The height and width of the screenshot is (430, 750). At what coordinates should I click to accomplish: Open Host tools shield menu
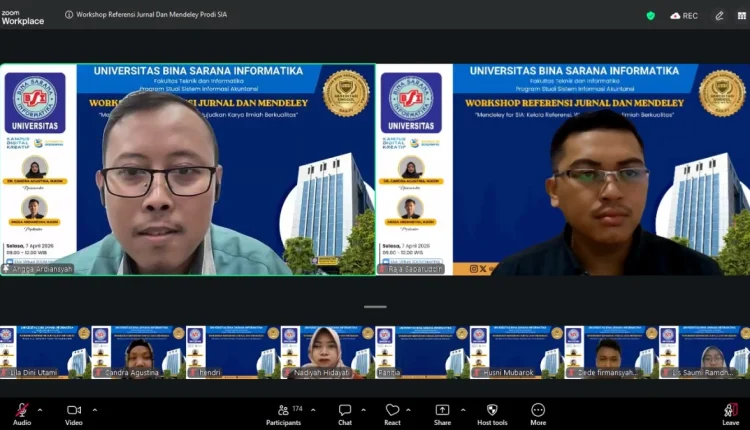tap(492, 414)
